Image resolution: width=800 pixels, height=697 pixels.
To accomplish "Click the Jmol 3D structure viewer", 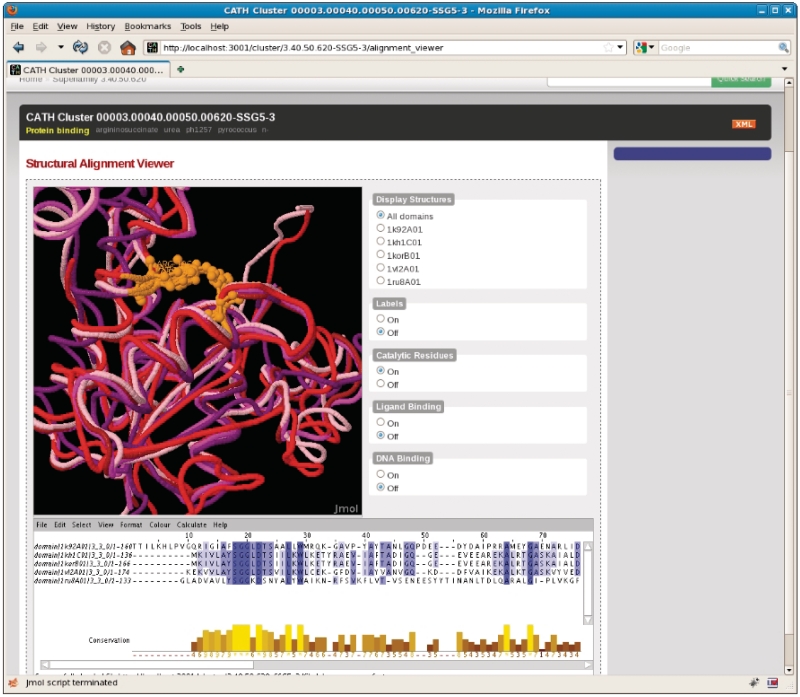I will (x=198, y=351).
